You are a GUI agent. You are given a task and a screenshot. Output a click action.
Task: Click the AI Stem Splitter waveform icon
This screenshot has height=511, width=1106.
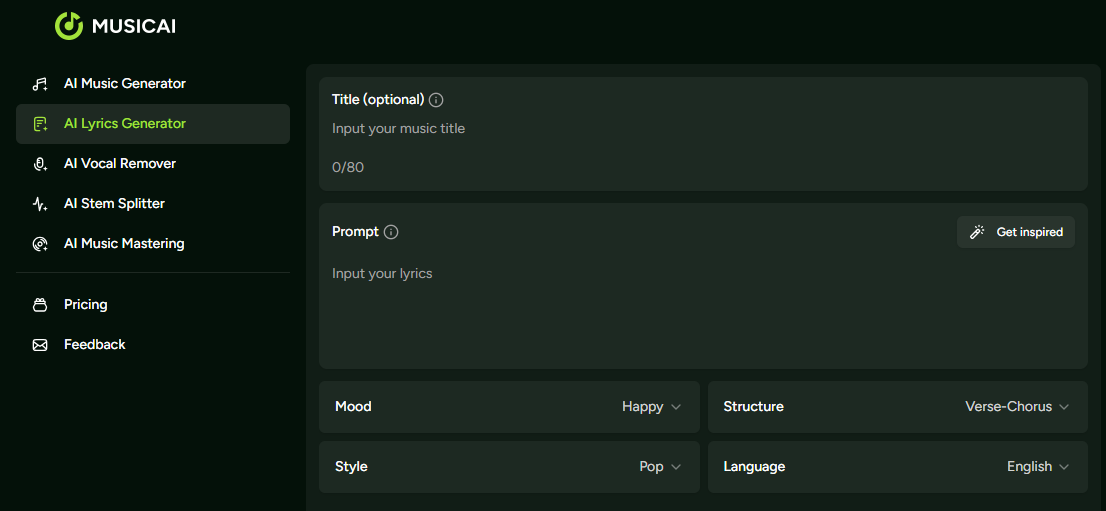[40, 204]
